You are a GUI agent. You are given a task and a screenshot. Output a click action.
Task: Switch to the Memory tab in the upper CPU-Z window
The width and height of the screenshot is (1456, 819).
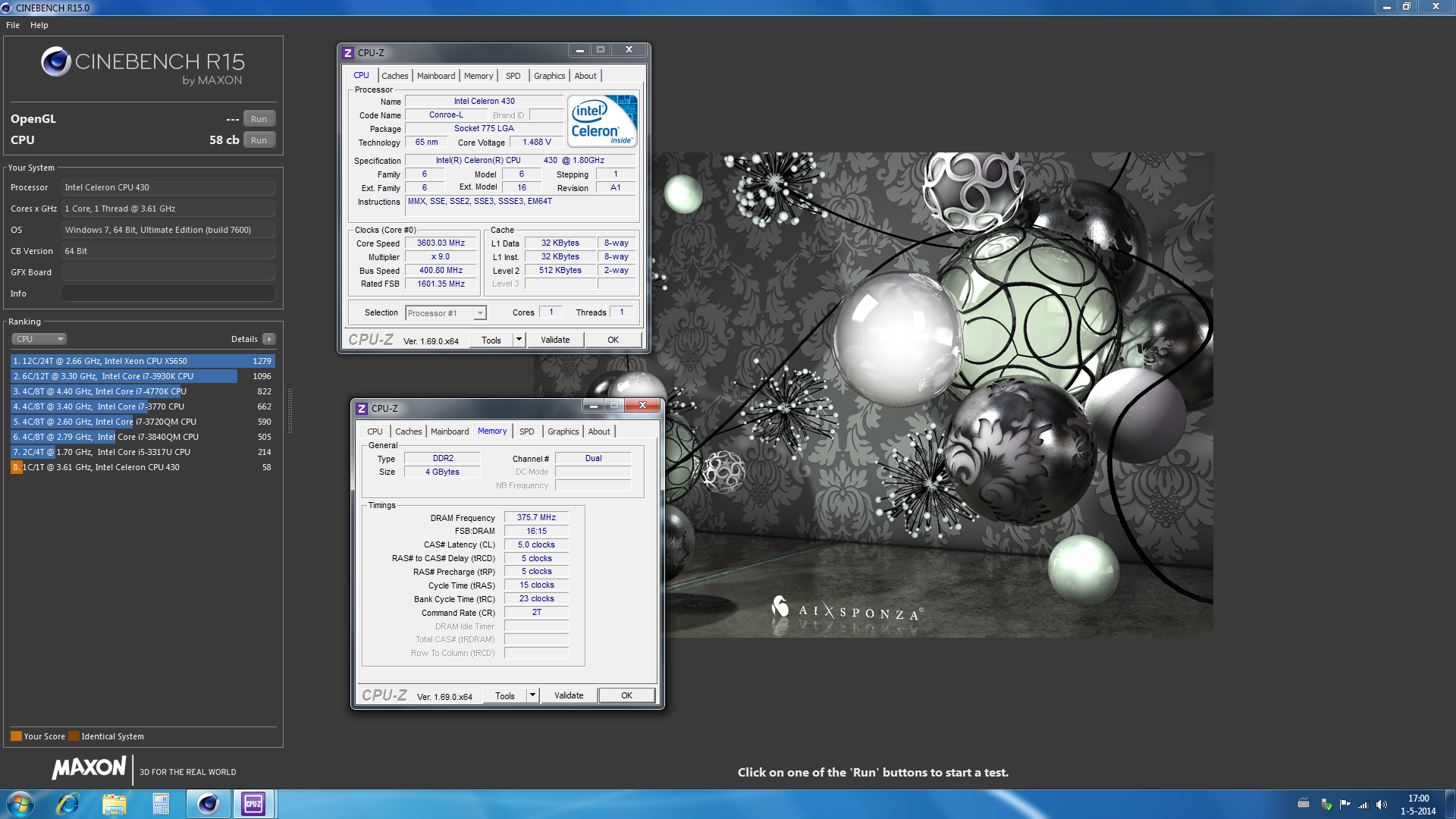tap(479, 76)
